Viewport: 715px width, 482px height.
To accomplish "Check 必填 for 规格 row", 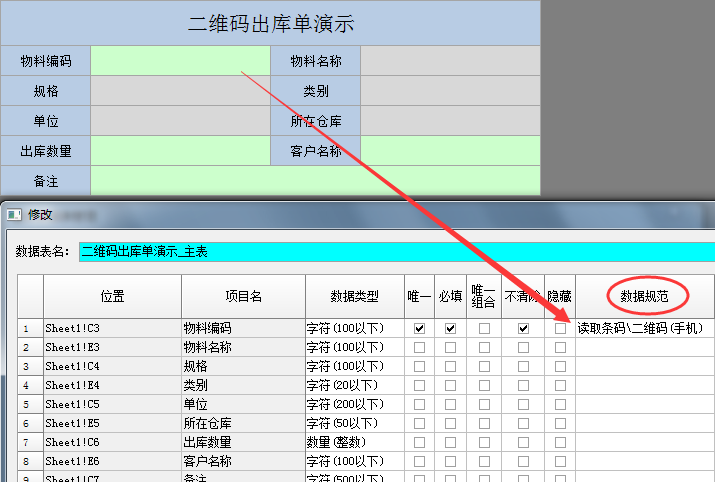I will click(x=450, y=366).
